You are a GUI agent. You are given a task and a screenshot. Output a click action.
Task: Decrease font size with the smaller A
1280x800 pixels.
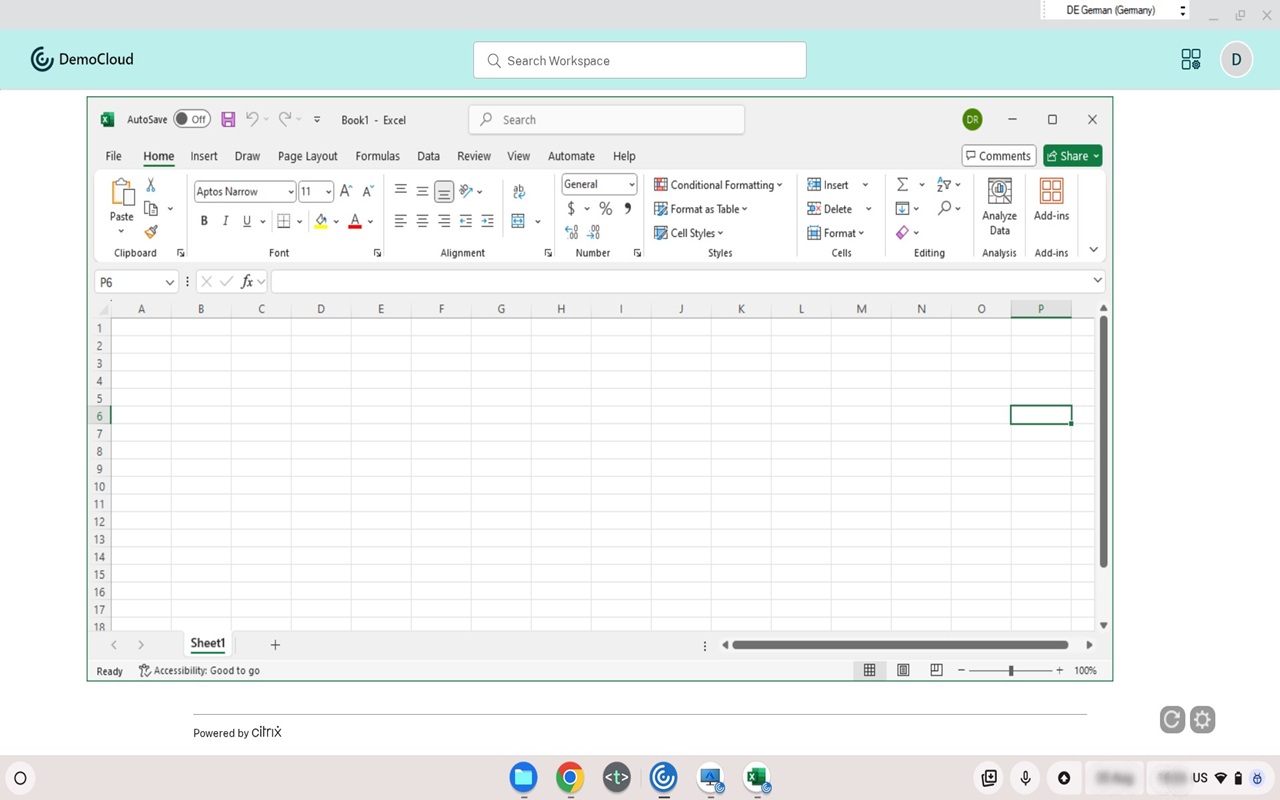click(x=368, y=191)
